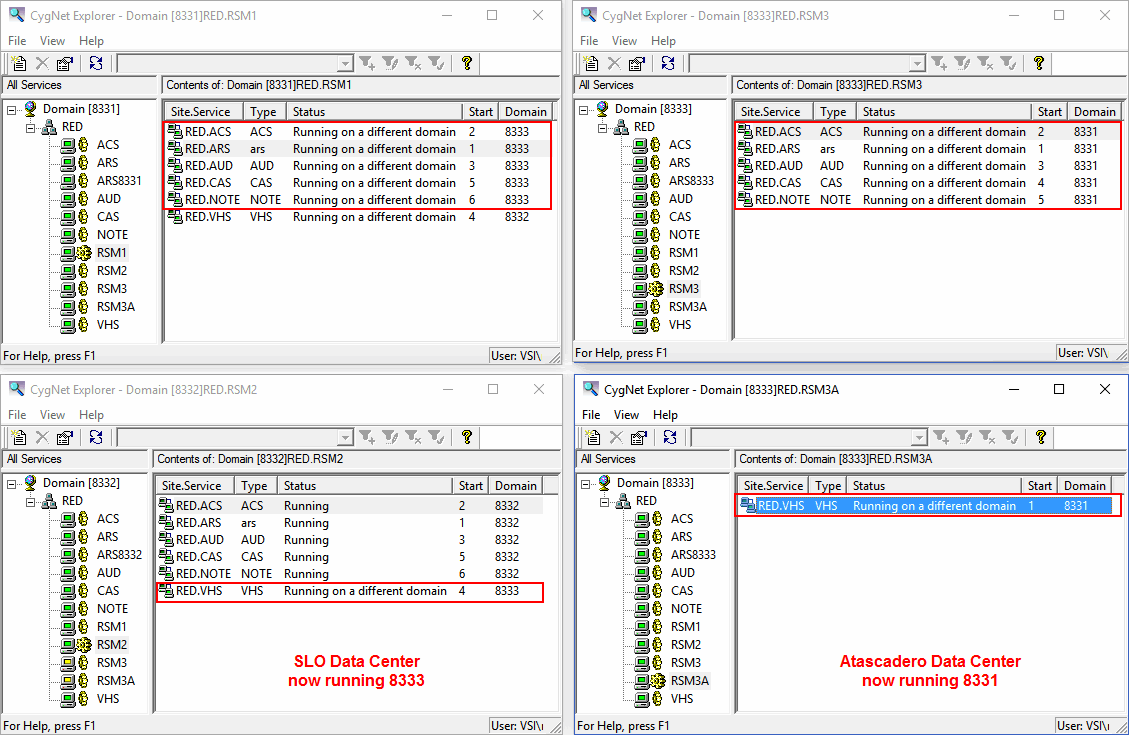This screenshot has height=735, width=1129.
Task: Click the Refresh icon in RSM2 window toolbar
Action: 96,437
